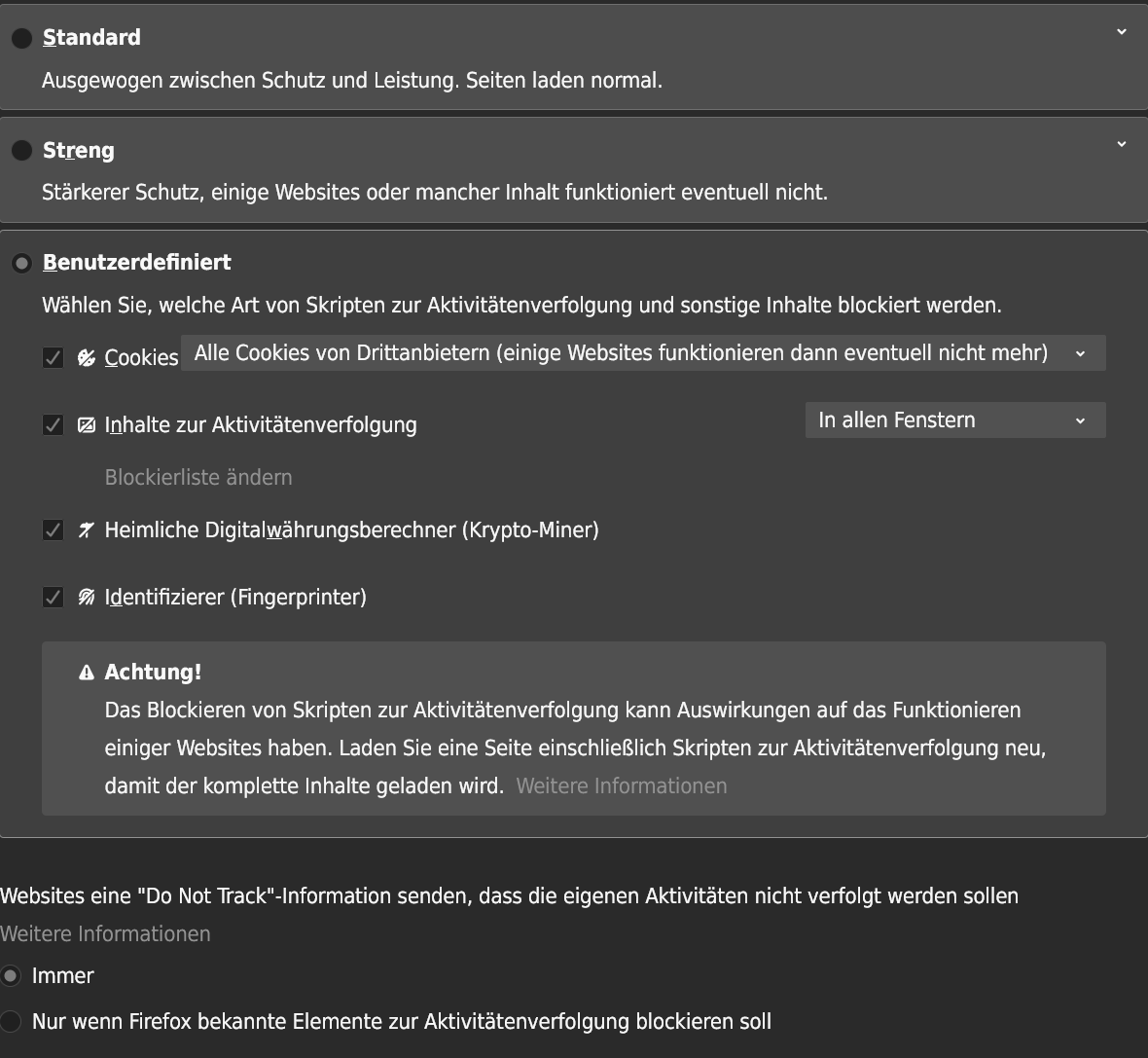1148x1058 pixels.
Task: Uncheck Inhalte zur Aktivitätenverfolgung checkbox
Action: (54, 425)
